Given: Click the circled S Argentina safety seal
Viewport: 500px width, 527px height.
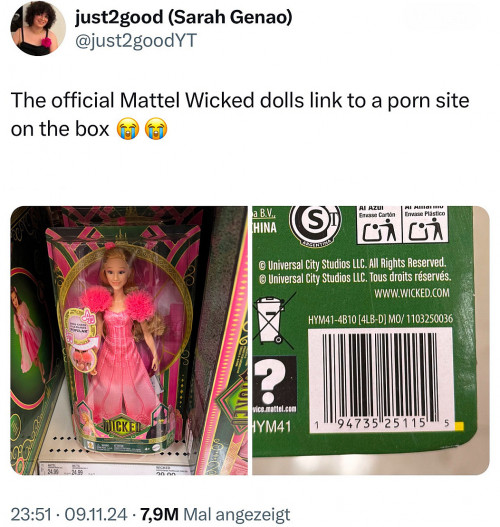Looking at the screenshot, I should click(315, 226).
